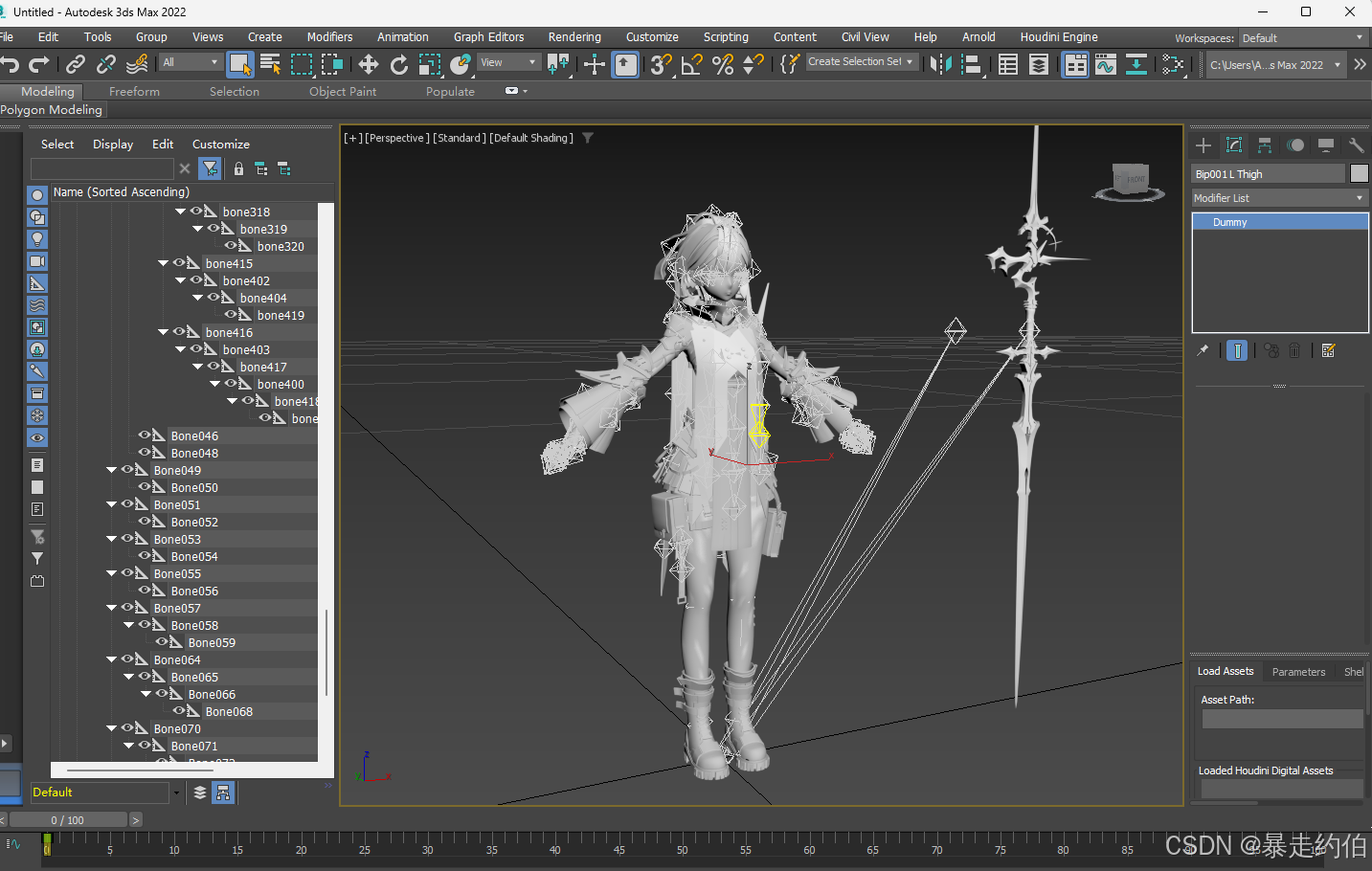Hide bone415 using its eye icon
This screenshot has width=1372, height=871.
(x=179, y=263)
